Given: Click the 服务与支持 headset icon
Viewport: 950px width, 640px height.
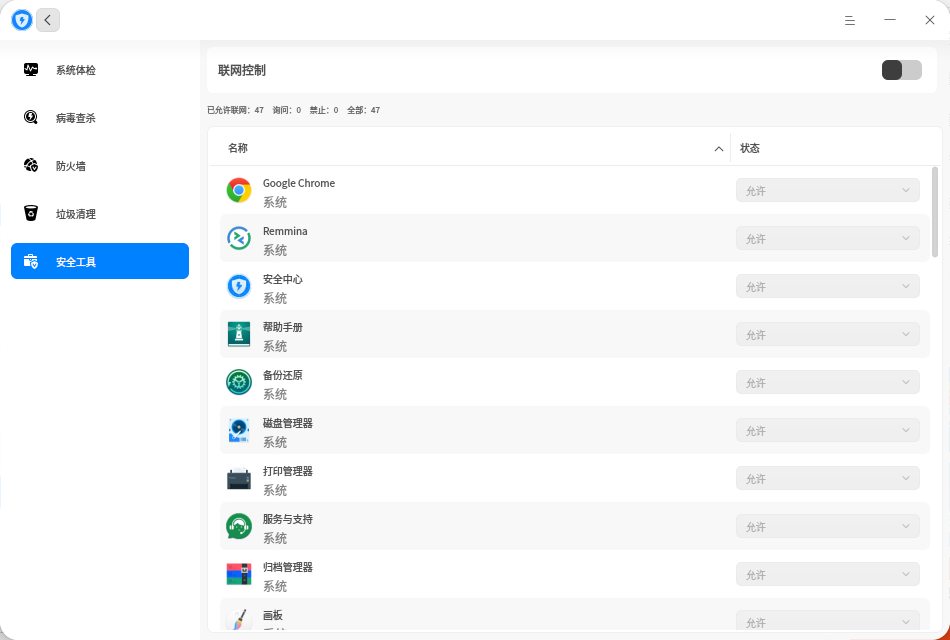Looking at the screenshot, I should (239, 526).
